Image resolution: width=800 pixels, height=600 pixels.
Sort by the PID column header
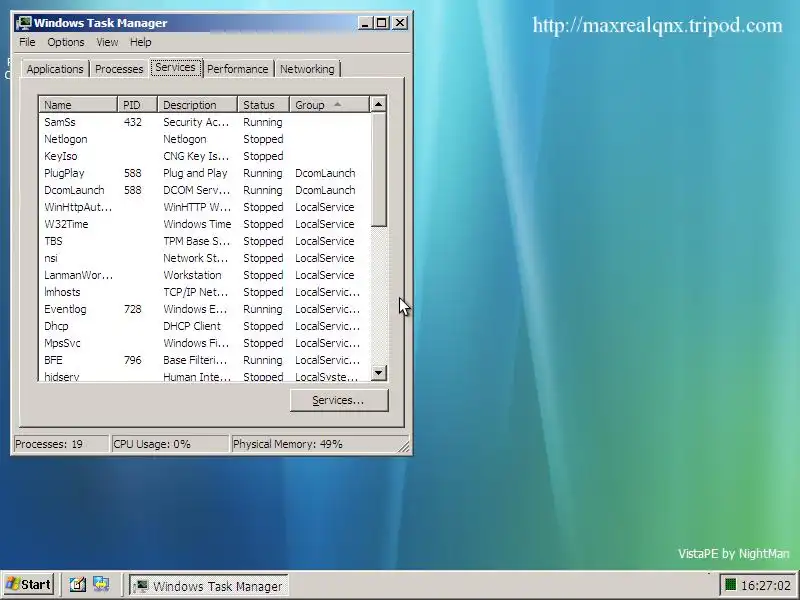click(137, 105)
